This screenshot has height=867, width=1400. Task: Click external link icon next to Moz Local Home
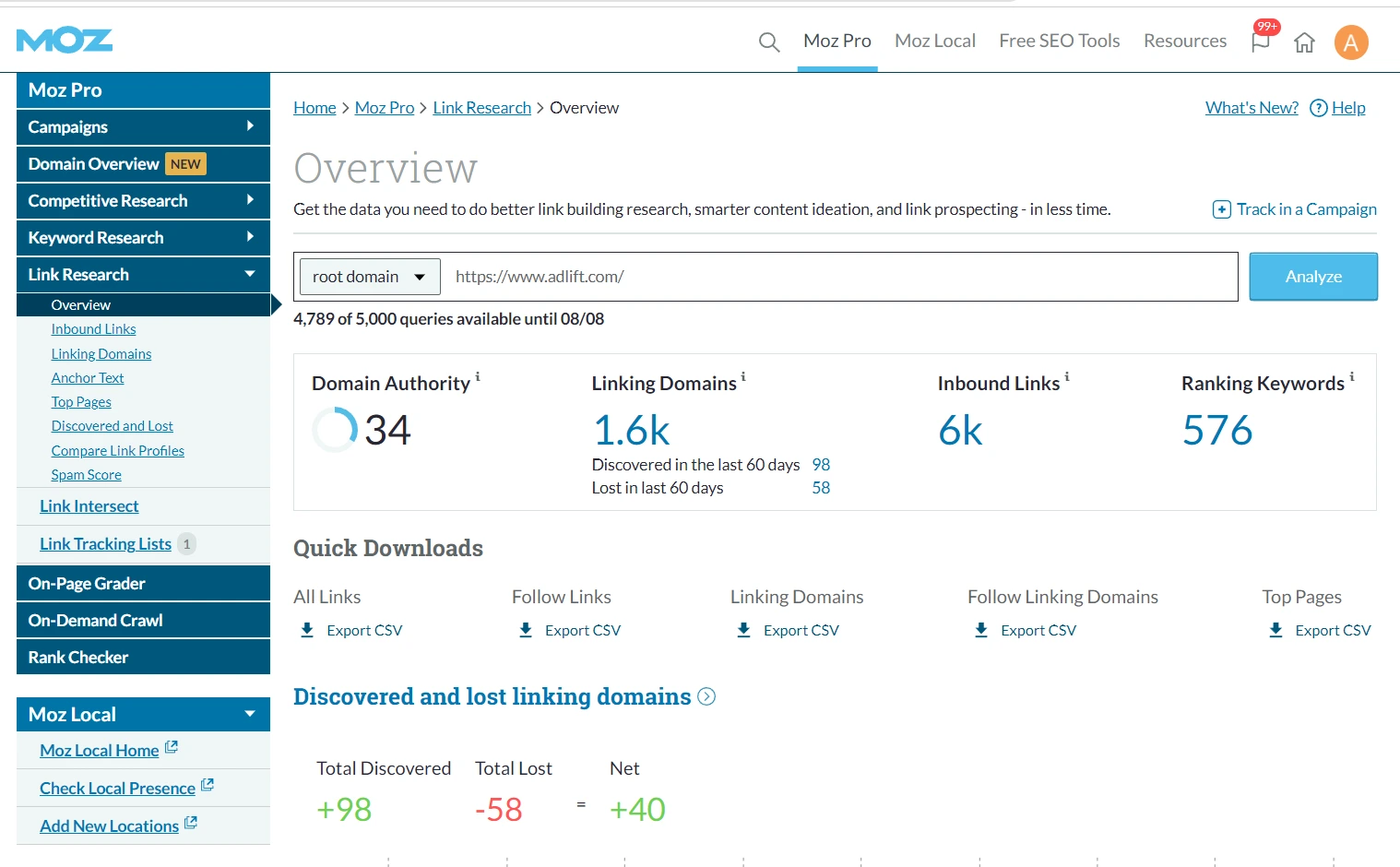(172, 748)
